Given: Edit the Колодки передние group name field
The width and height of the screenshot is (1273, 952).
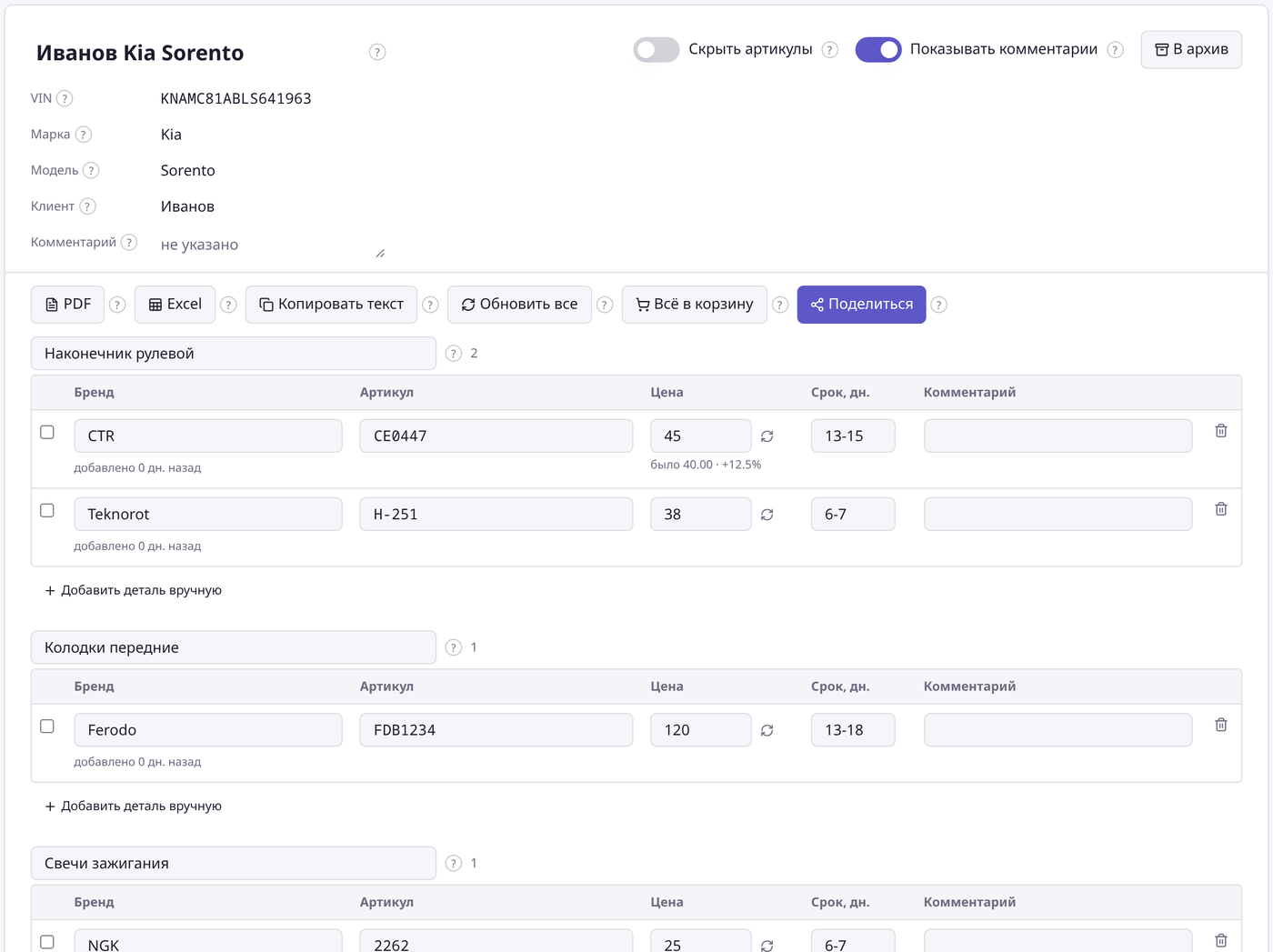Looking at the screenshot, I should [234, 647].
